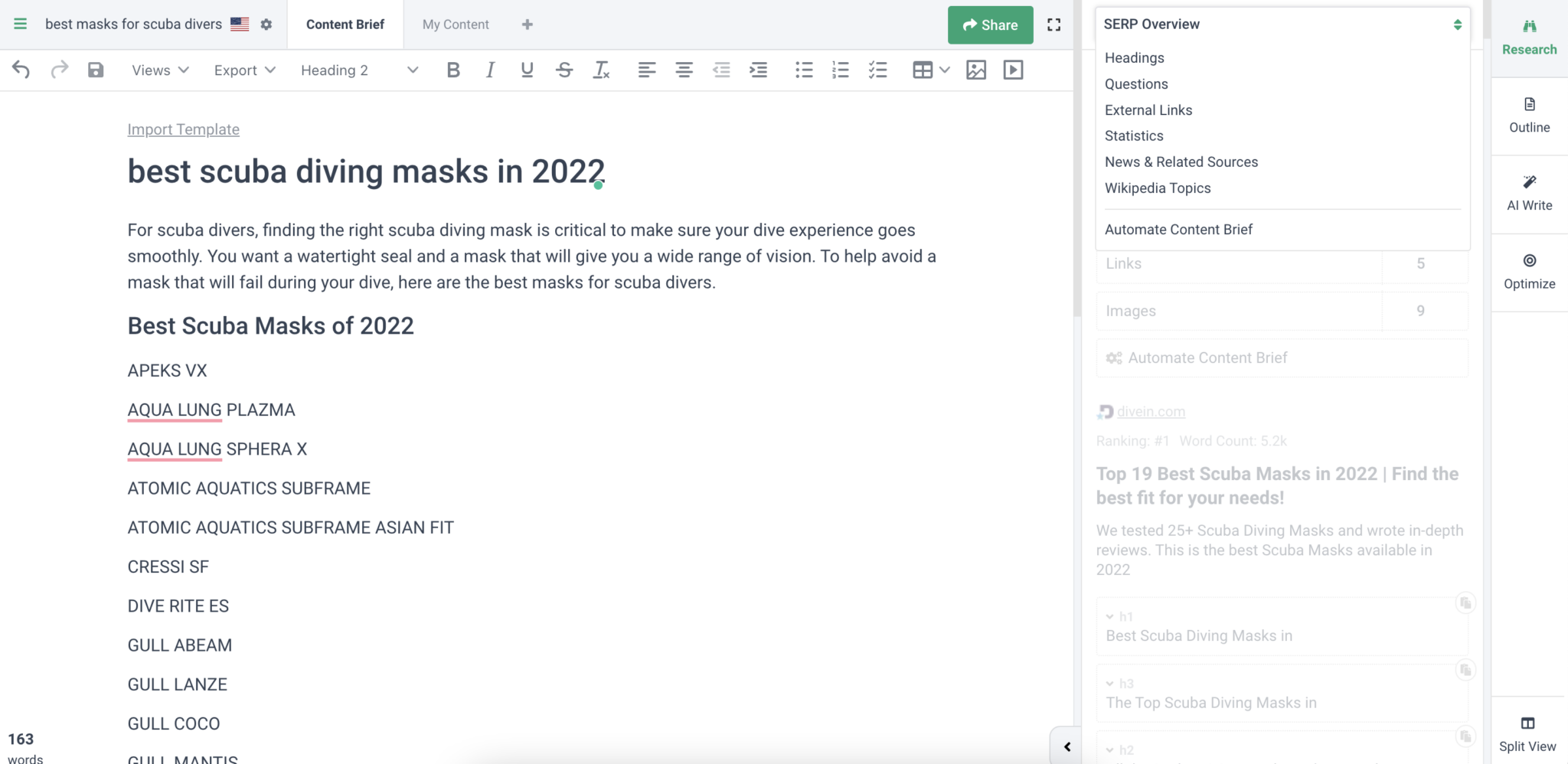Image resolution: width=1568 pixels, height=764 pixels.
Task: Open the Research panel
Action: click(1529, 38)
